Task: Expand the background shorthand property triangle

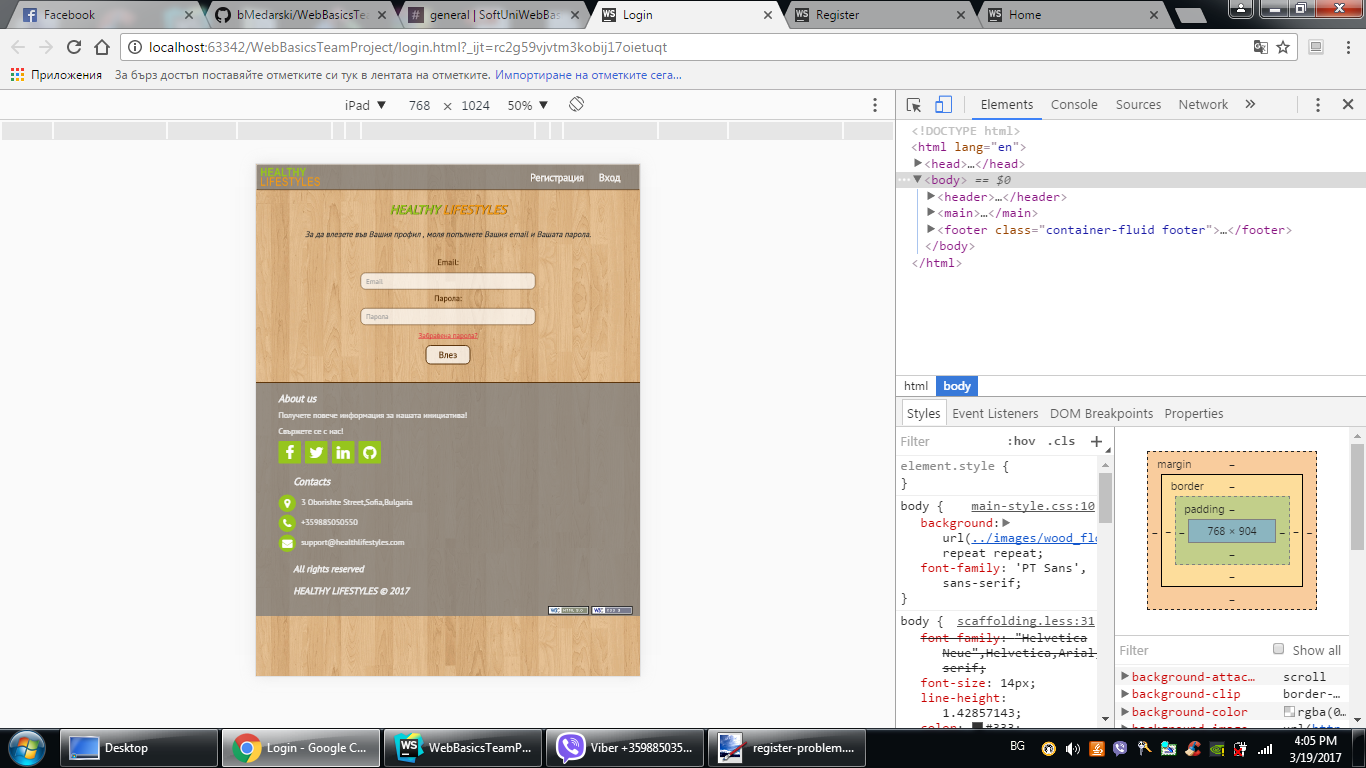Action: (1007, 522)
